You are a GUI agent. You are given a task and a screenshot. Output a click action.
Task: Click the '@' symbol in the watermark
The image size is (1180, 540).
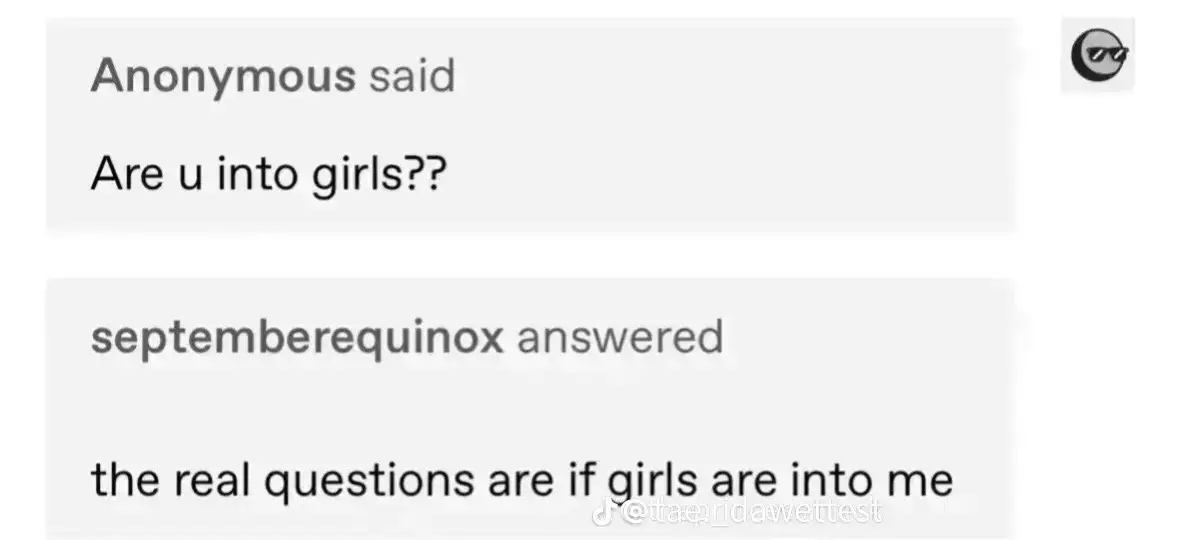(x=636, y=513)
